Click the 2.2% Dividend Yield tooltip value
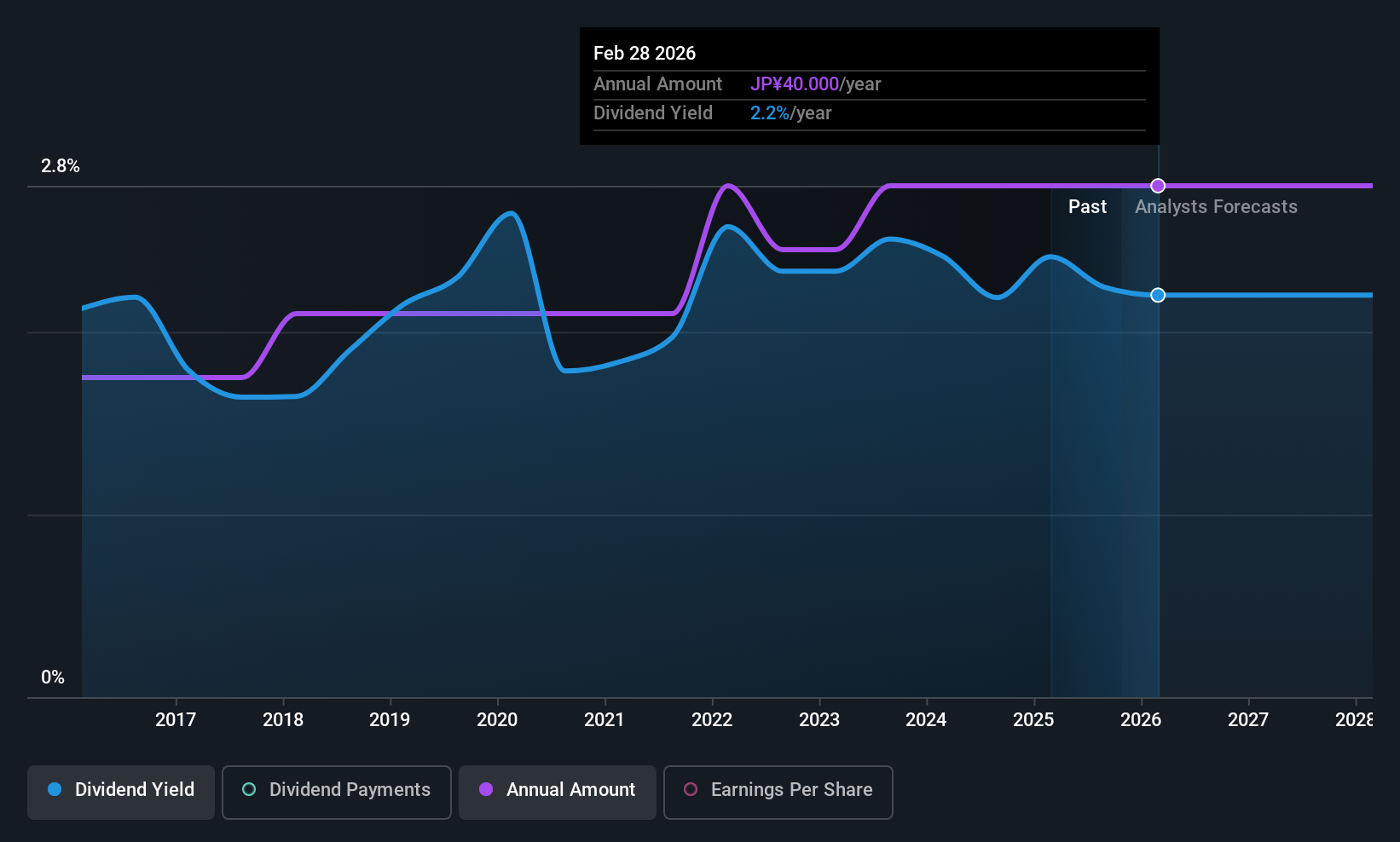This screenshot has width=1400, height=842. (x=770, y=113)
